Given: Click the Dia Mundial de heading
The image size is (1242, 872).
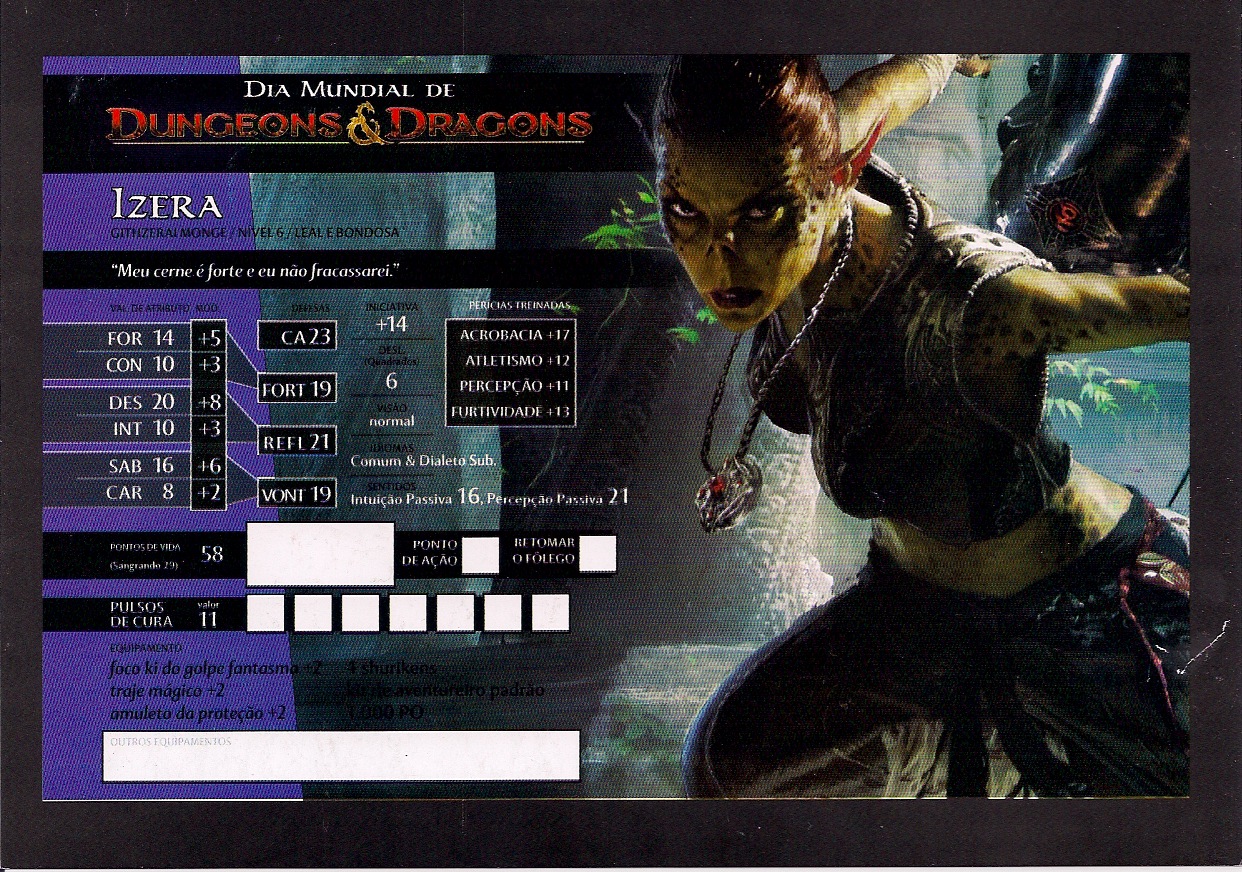Looking at the screenshot, I should 350,90.
